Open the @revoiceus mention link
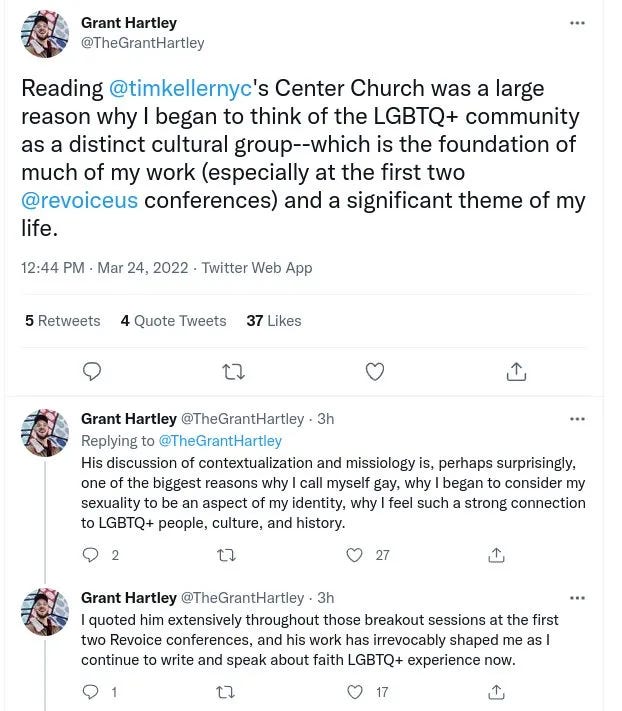 click(79, 200)
